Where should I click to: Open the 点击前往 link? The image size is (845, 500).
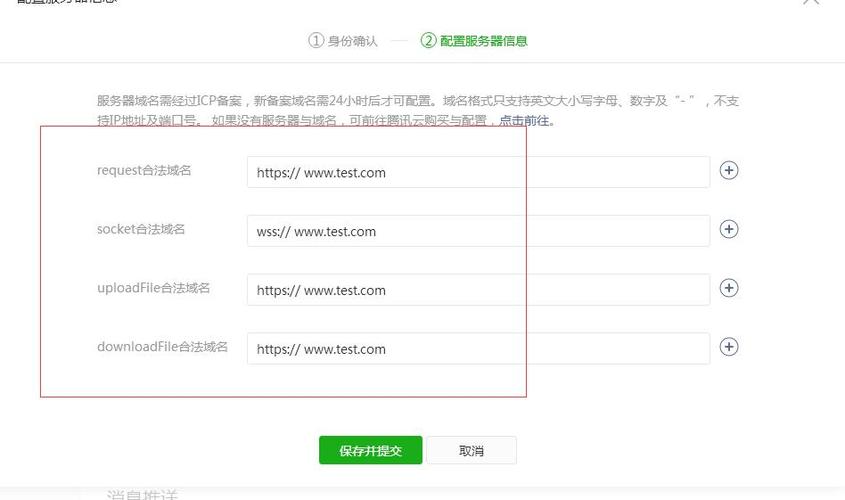(526, 121)
